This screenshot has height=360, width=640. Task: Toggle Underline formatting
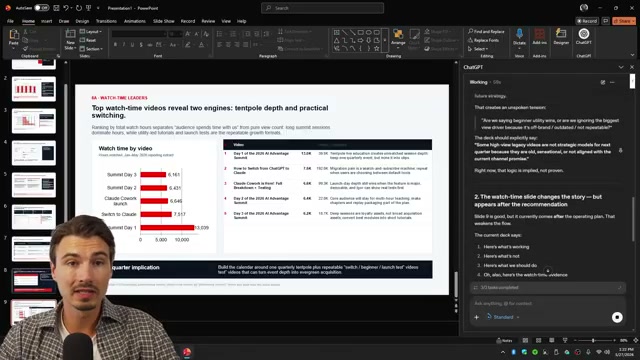click(x=133, y=44)
